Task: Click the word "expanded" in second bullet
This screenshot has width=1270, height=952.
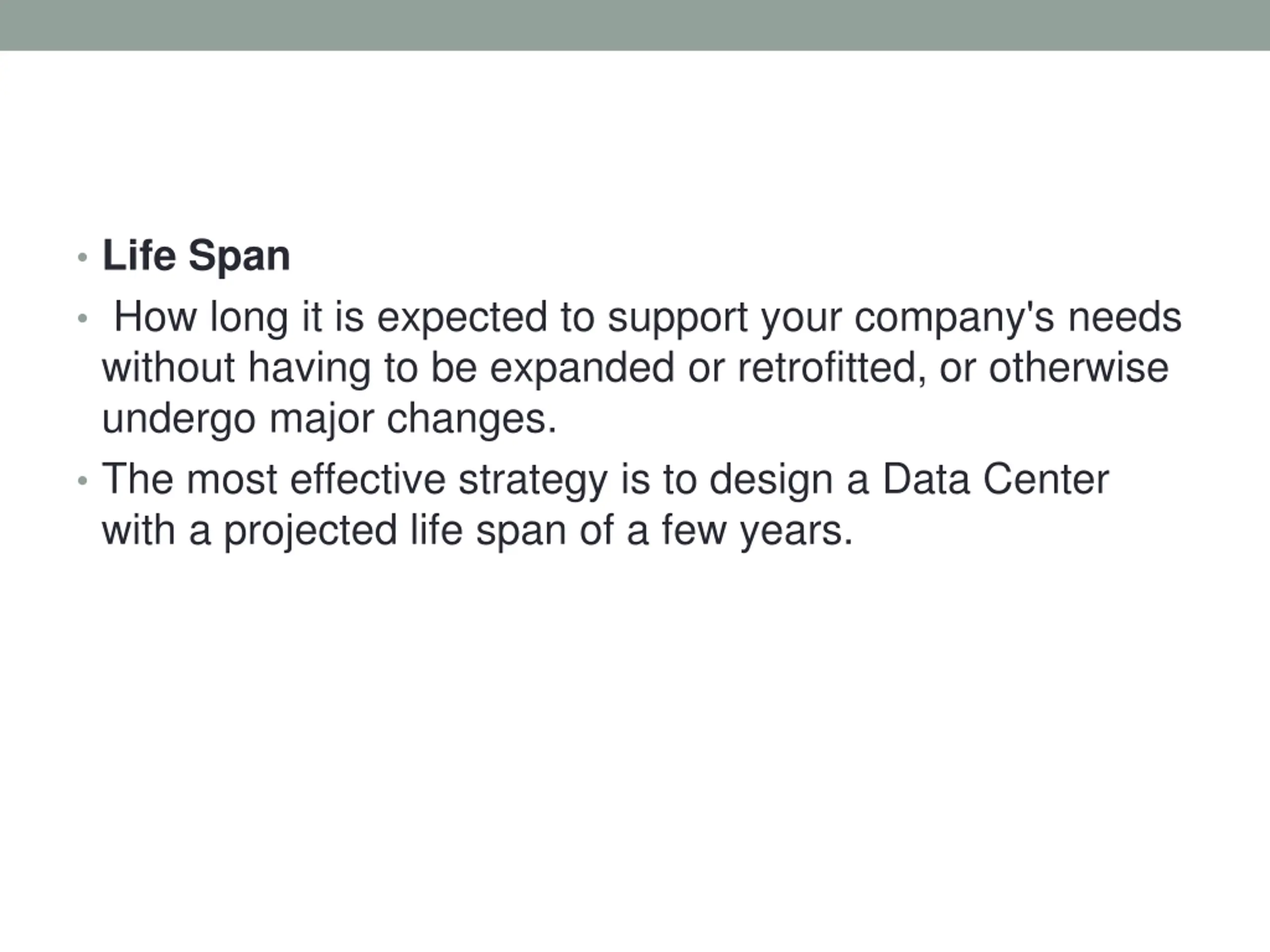Action: click(x=581, y=369)
